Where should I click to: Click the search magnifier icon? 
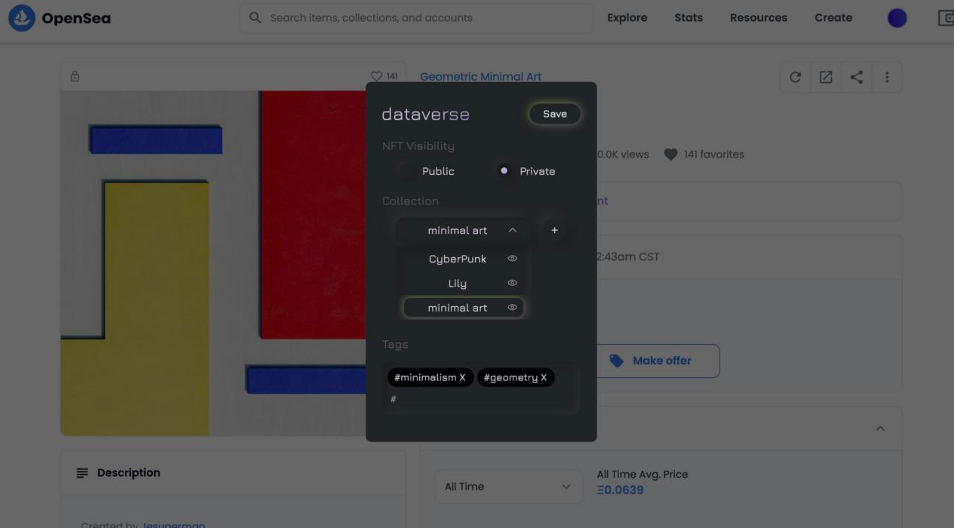point(256,18)
